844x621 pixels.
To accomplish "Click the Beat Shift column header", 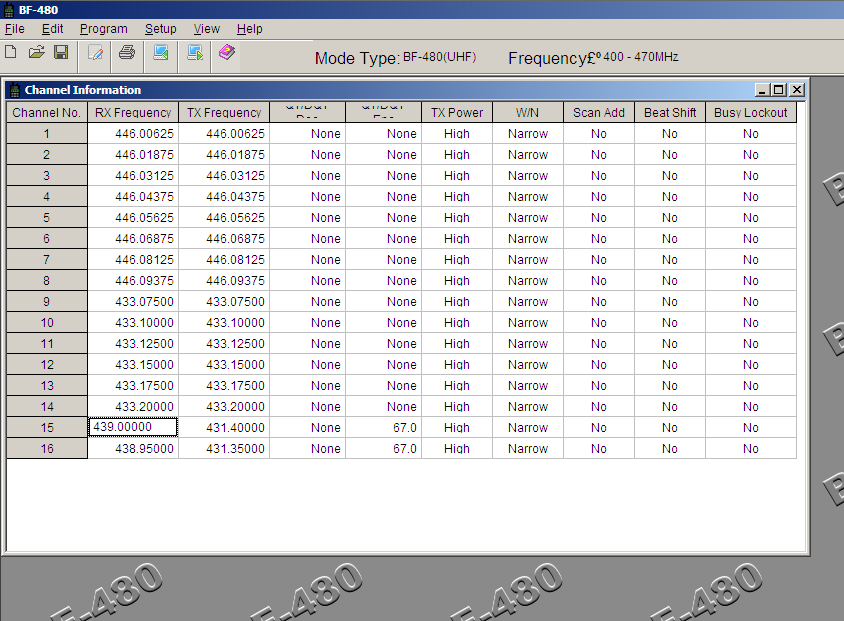I will coord(670,112).
